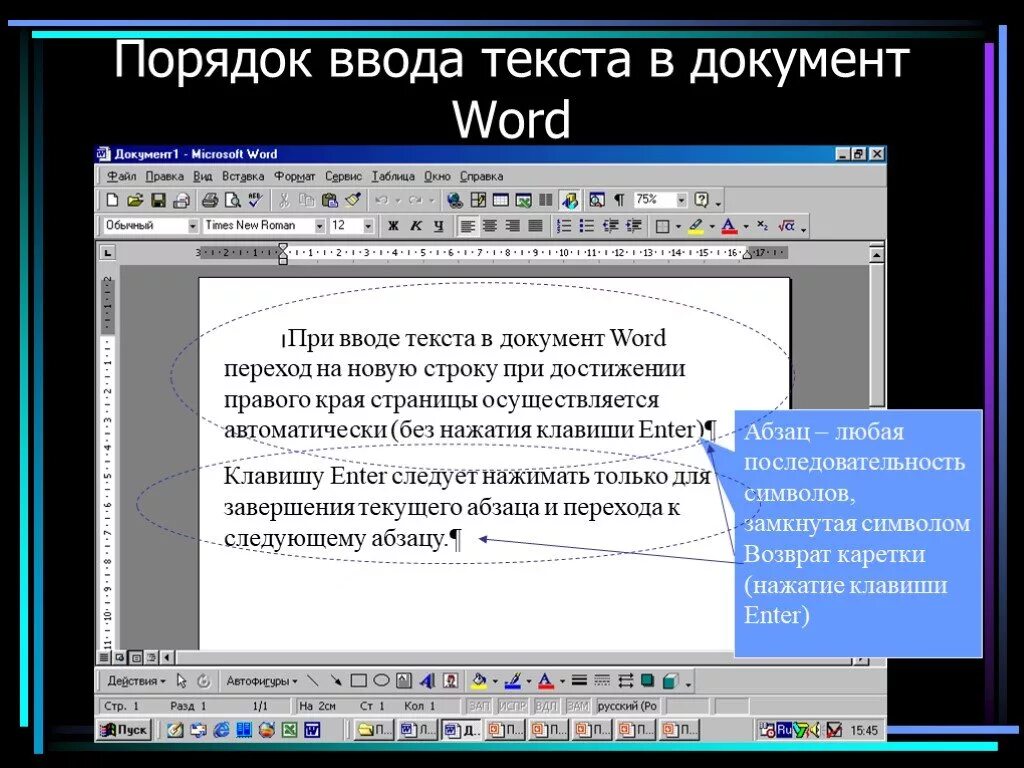Insert an Excel worksheet icon
This screenshot has height=768, width=1024.
524,200
